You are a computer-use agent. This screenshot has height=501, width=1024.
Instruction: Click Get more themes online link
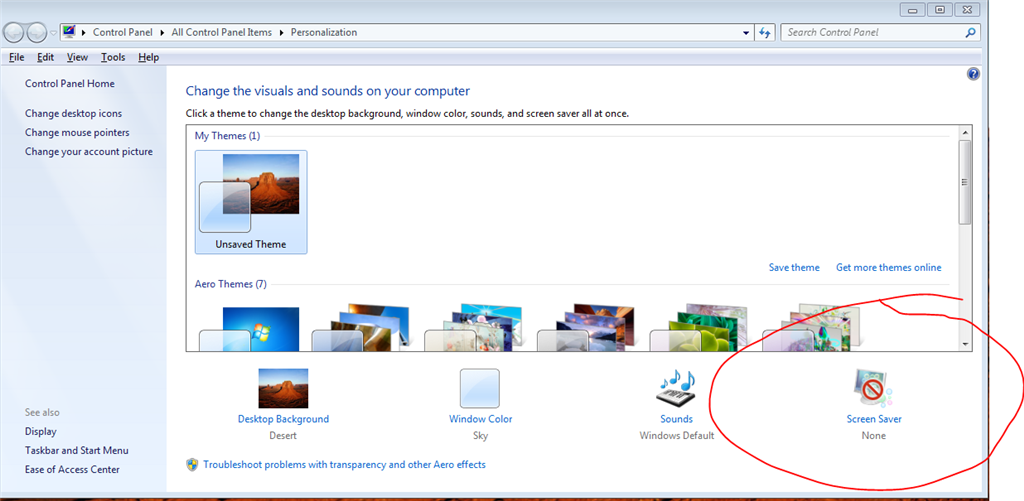pyautogui.click(x=889, y=267)
